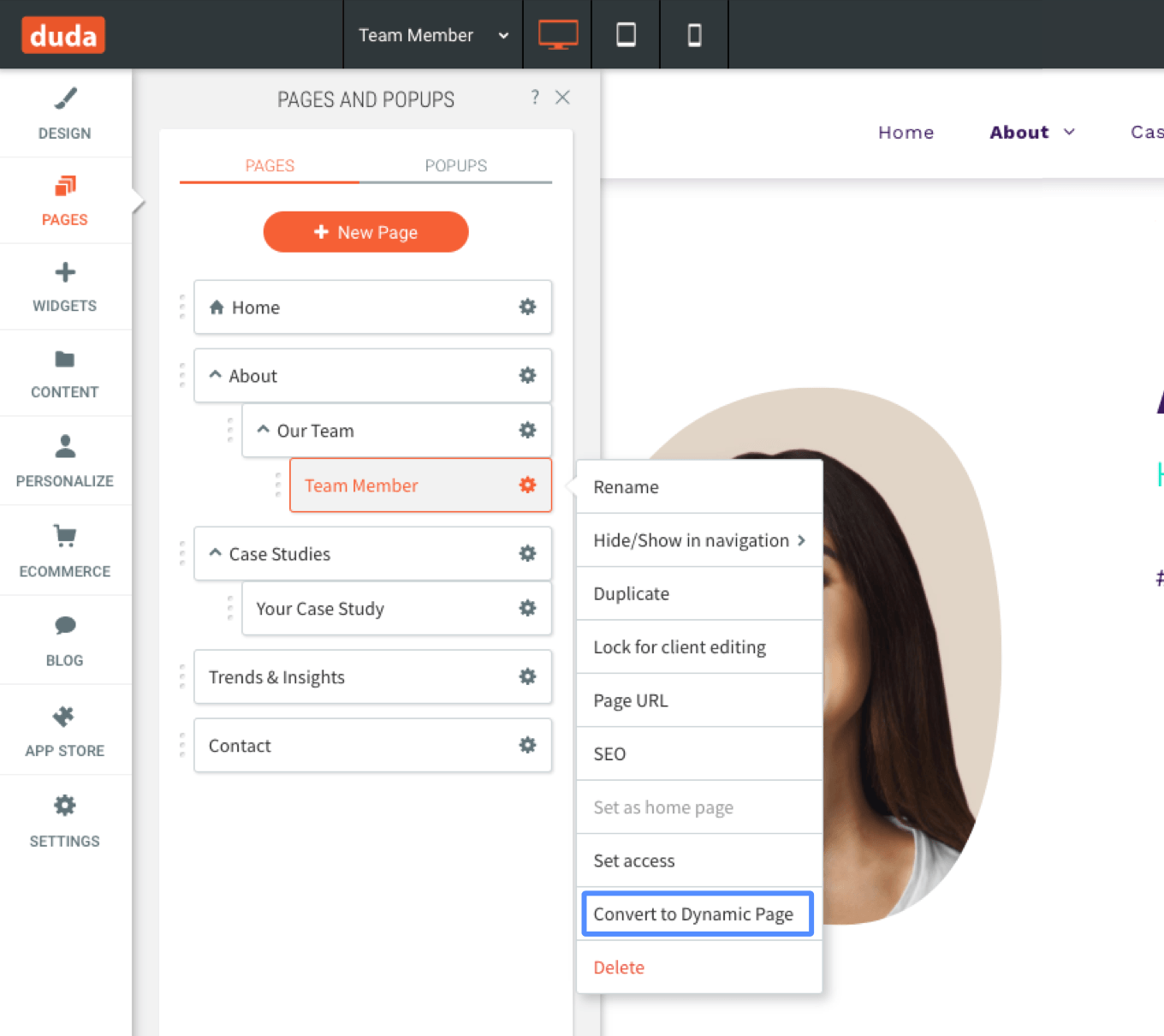Click the Trends & Insights drag handle
The height and width of the screenshot is (1036, 1164).
(x=182, y=676)
